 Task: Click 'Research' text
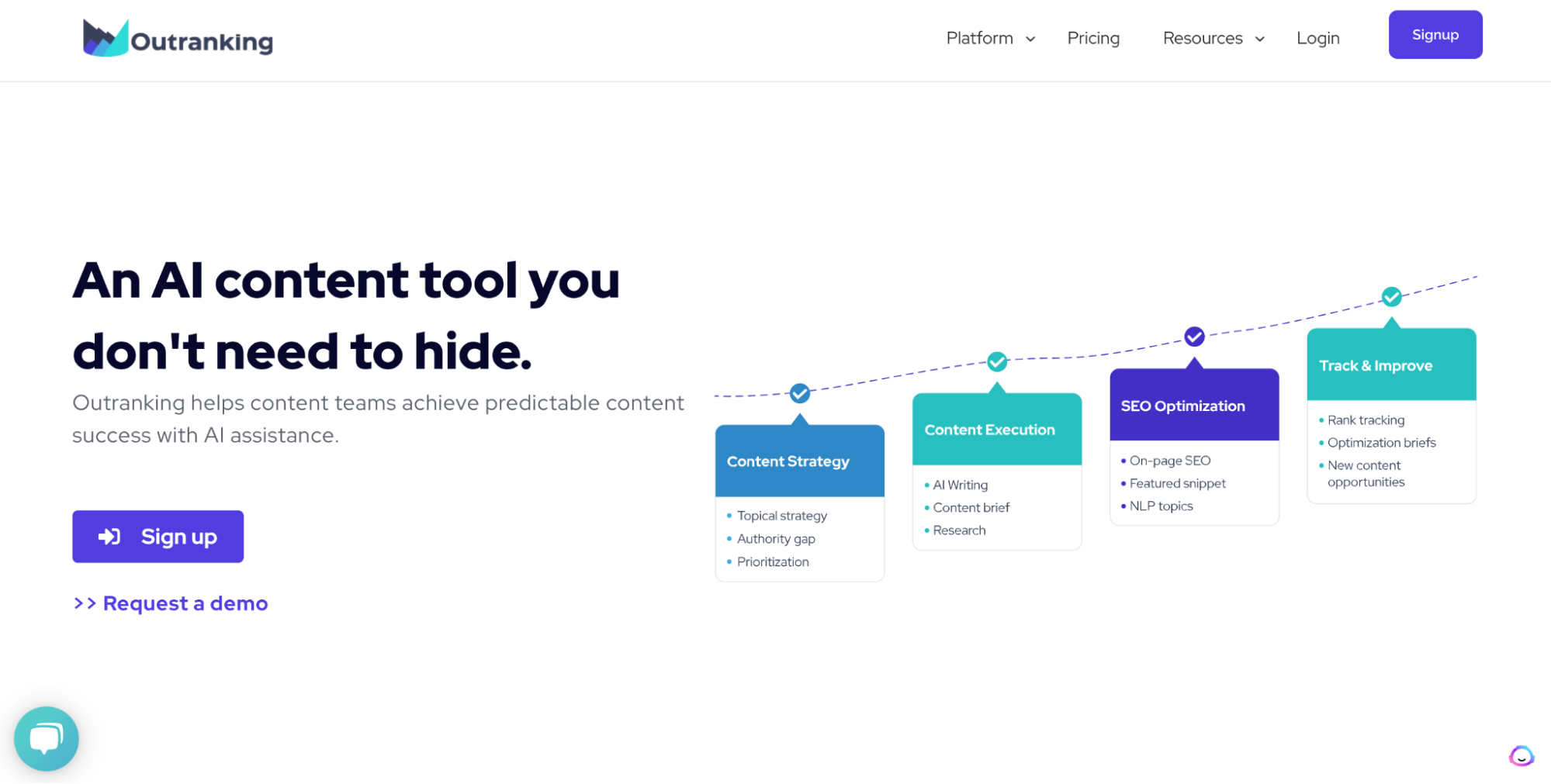[959, 530]
